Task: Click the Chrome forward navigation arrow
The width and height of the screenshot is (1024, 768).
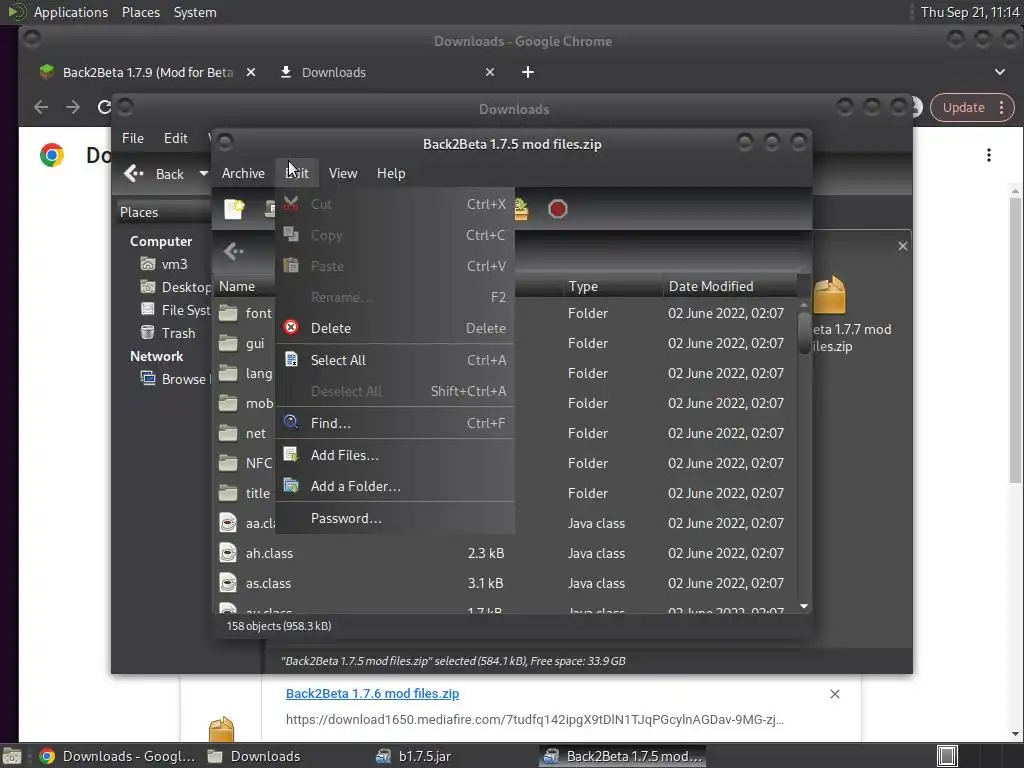Action: pyautogui.click(x=72, y=107)
